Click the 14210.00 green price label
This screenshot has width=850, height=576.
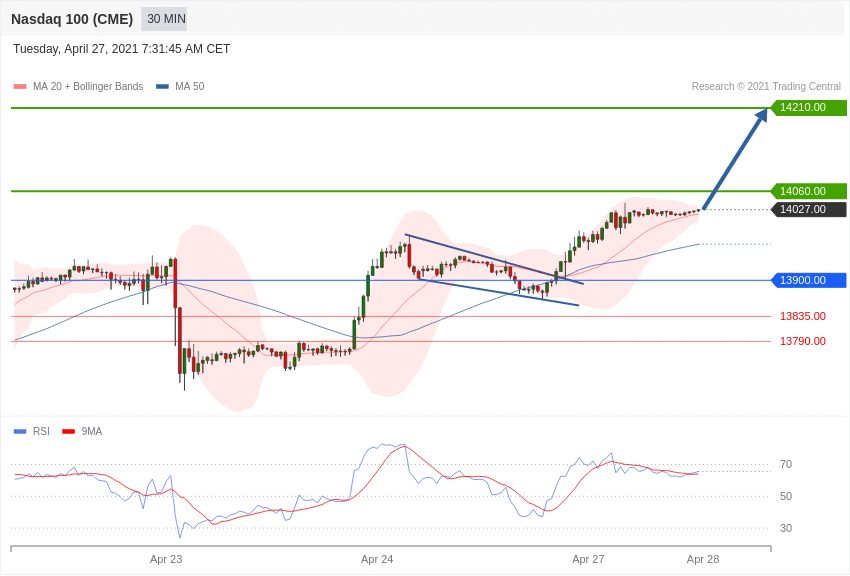808,107
